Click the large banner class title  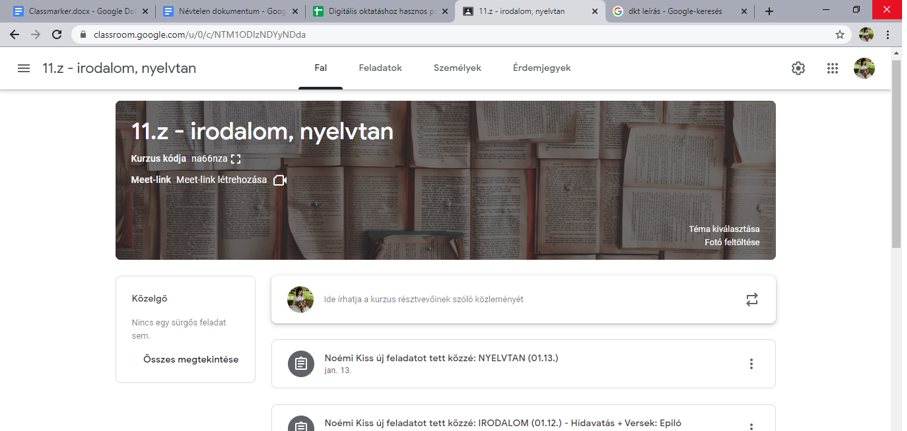(x=262, y=132)
